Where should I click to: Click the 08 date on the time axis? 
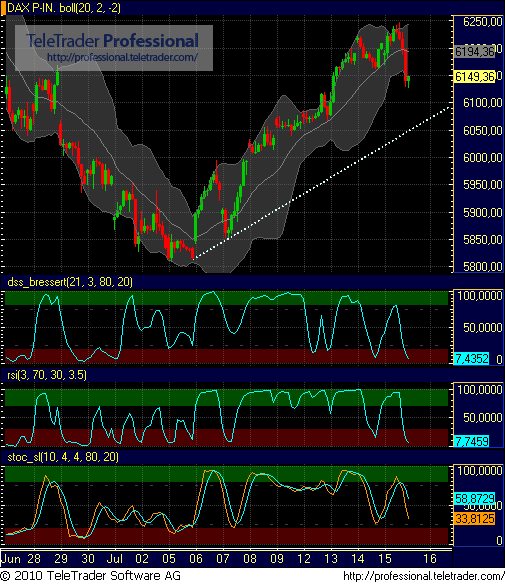pyautogui.click(x=250, y=559)
